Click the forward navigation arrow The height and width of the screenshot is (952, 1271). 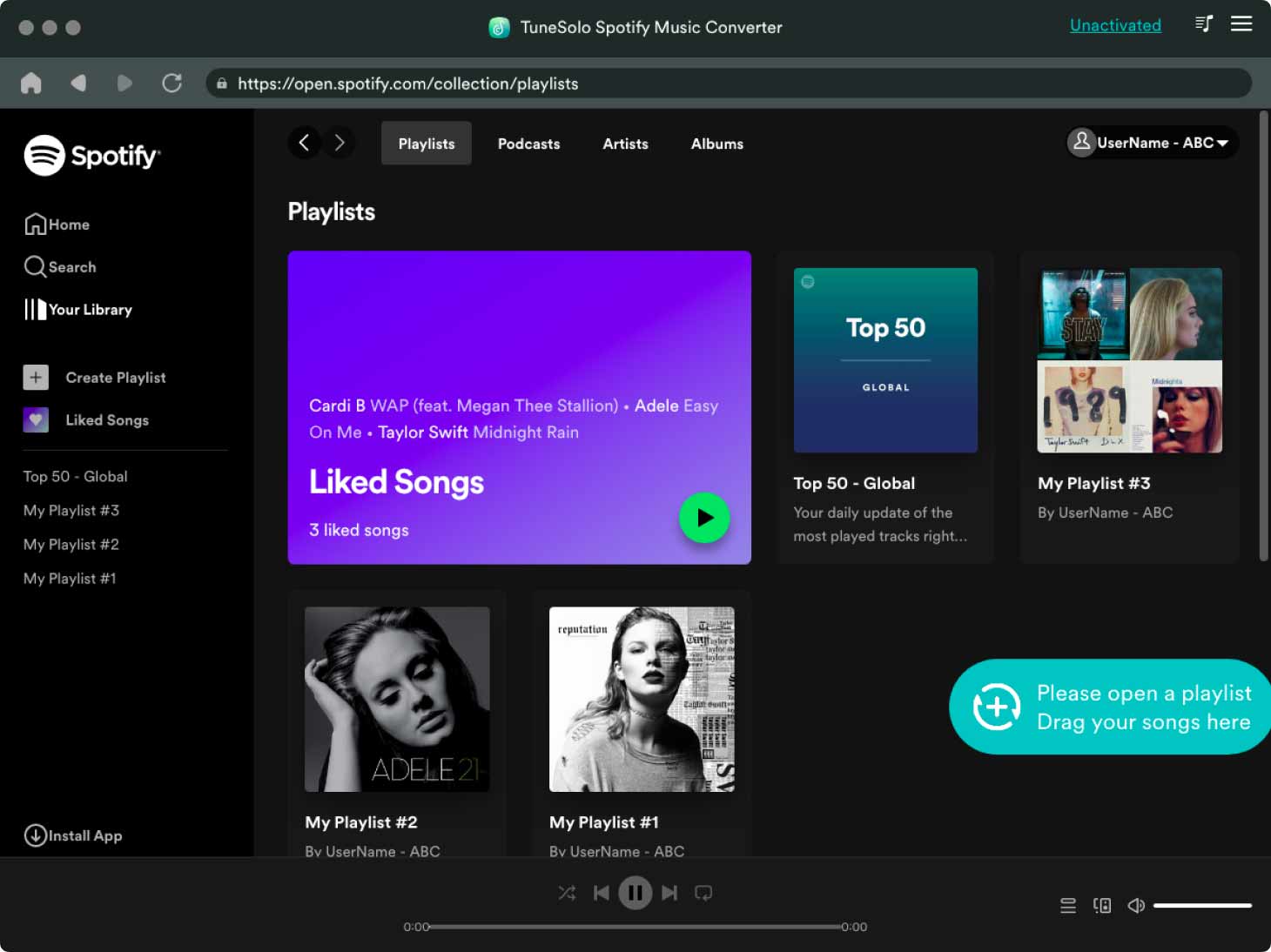[340, 142]
